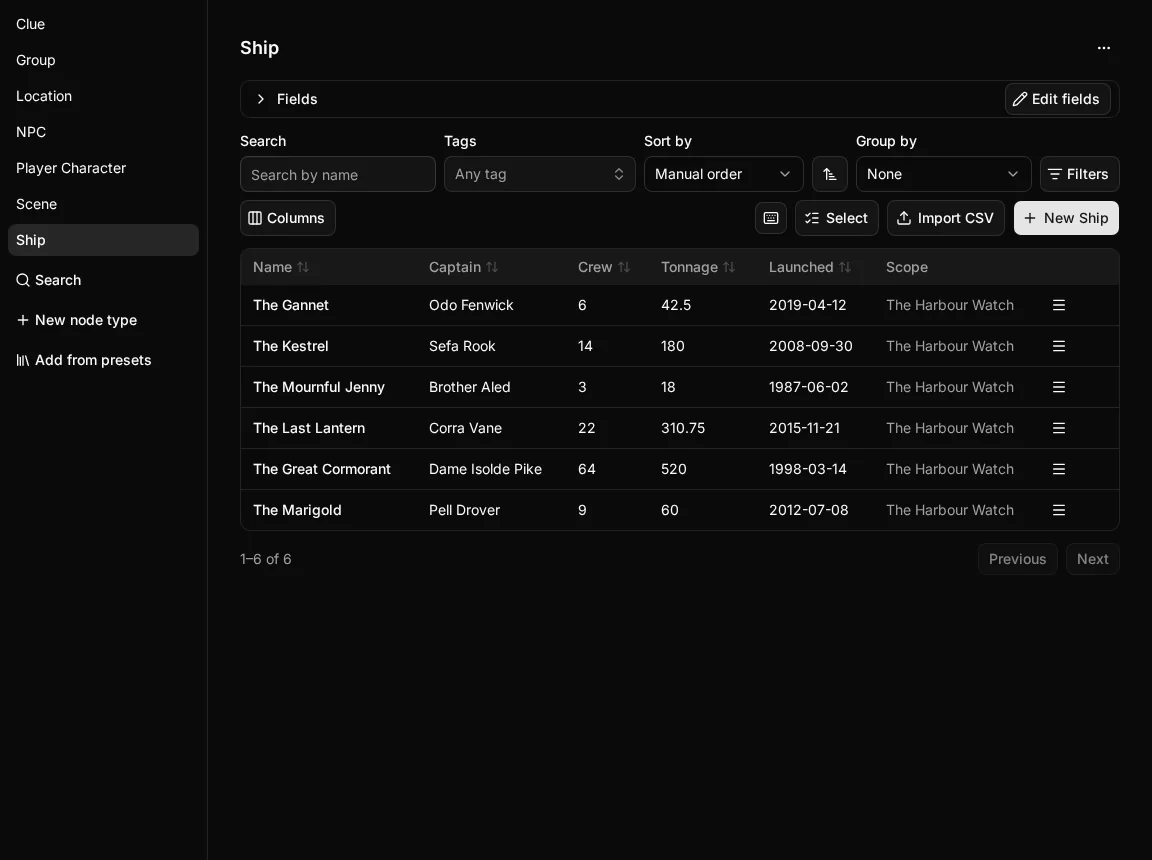This screenshot has width=1152, height=860.
Task: Click tonnage value 310.75
Action: 683,428
